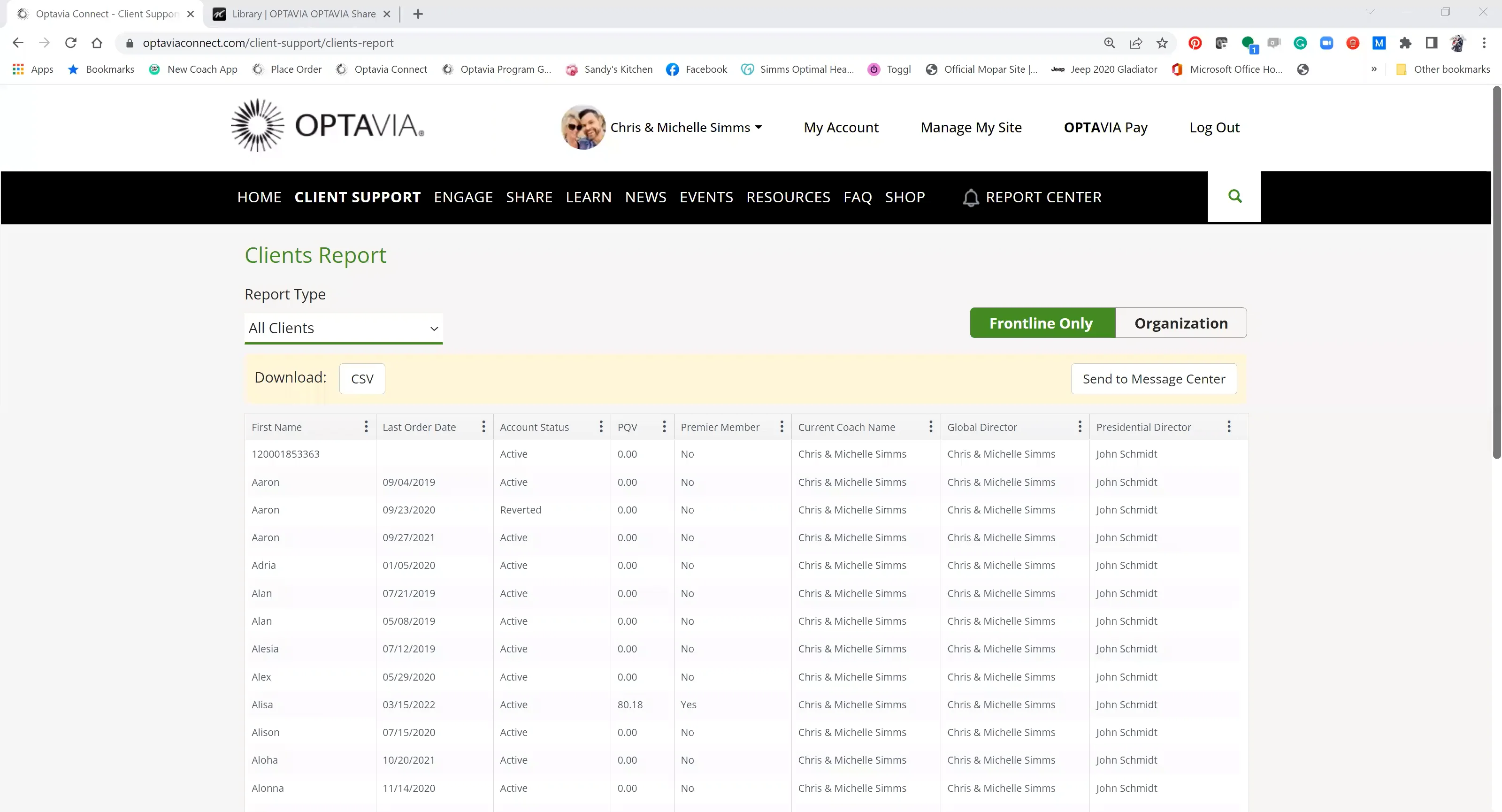The height and width of the screenshot is (812, 1502).
Task: Switch report view to Organization
Action: [1181, 322]
